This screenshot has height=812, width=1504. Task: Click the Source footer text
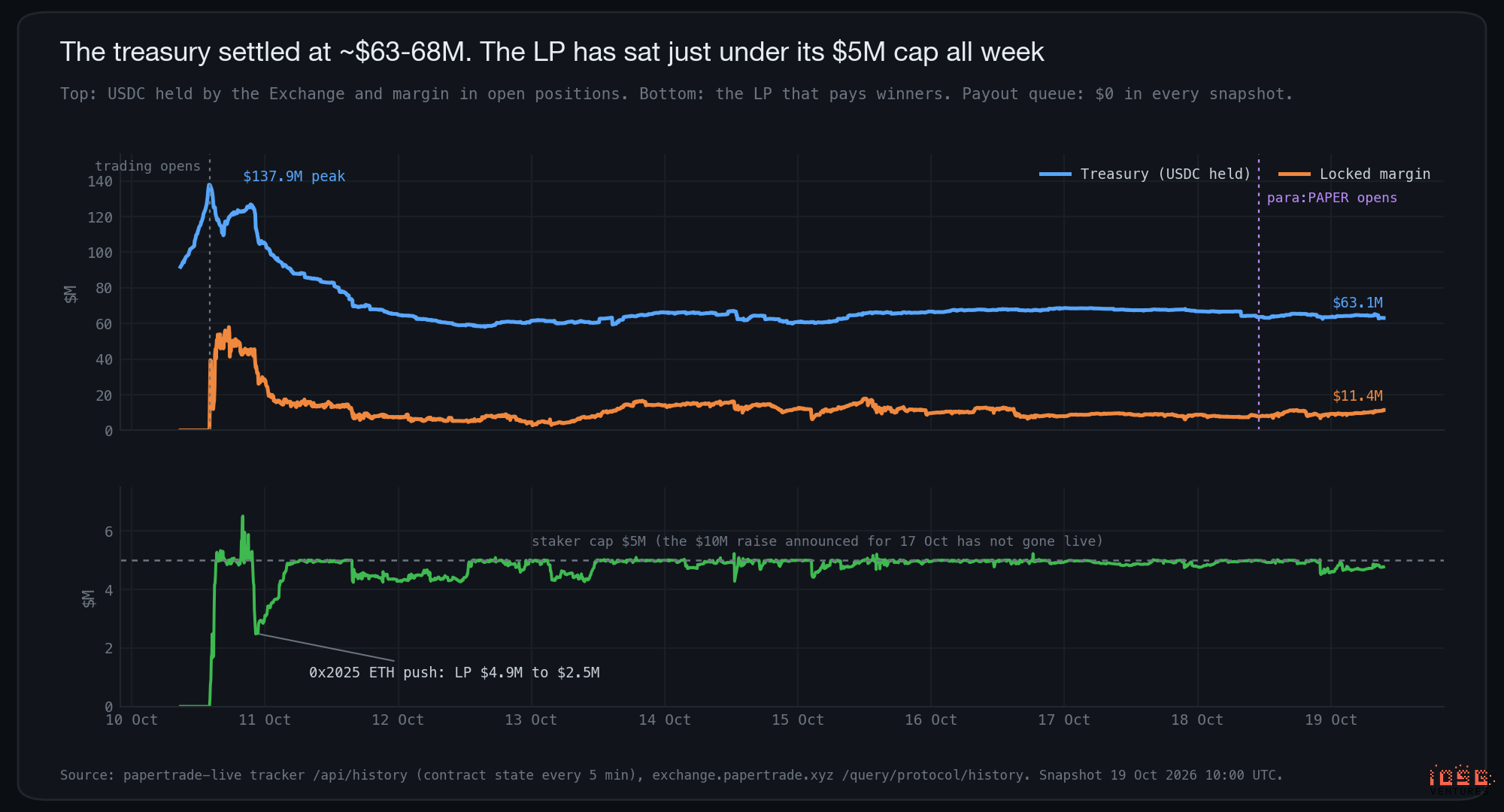coord(671,774)
